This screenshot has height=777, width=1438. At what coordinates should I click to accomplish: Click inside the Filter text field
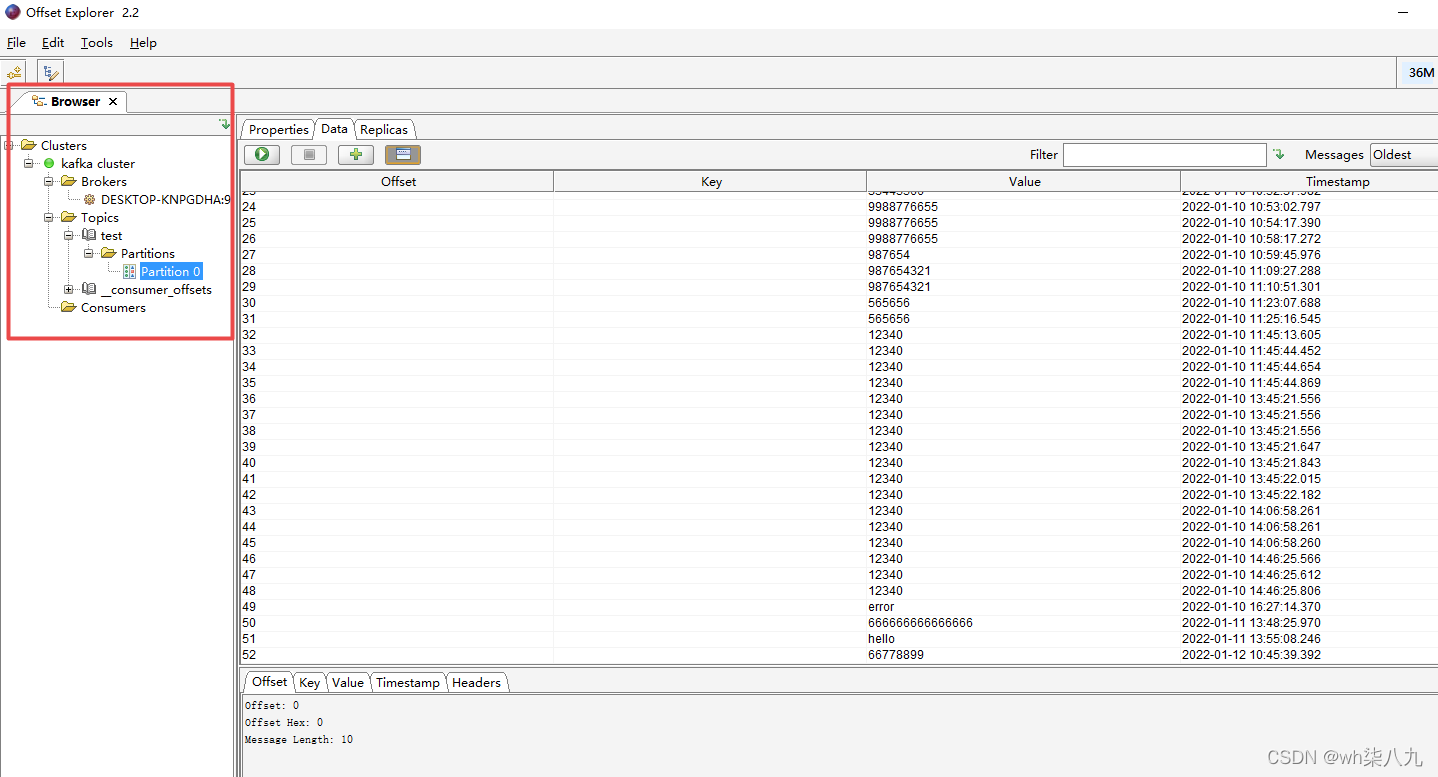click(1164, 154)
